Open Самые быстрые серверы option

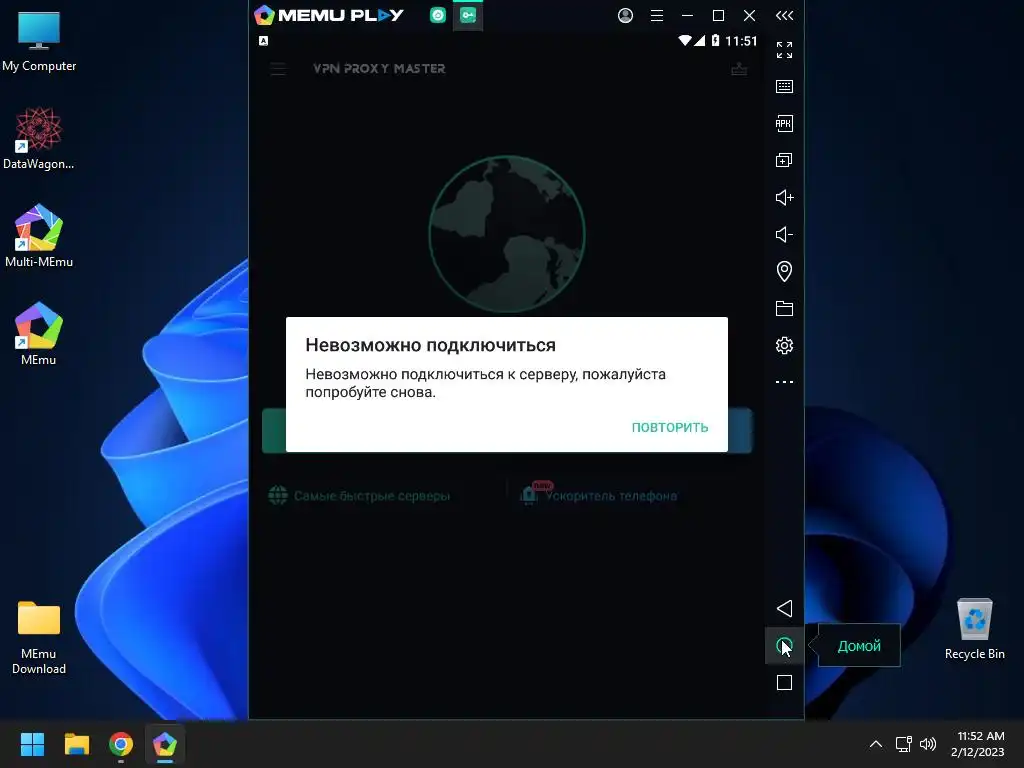[359, 496]
